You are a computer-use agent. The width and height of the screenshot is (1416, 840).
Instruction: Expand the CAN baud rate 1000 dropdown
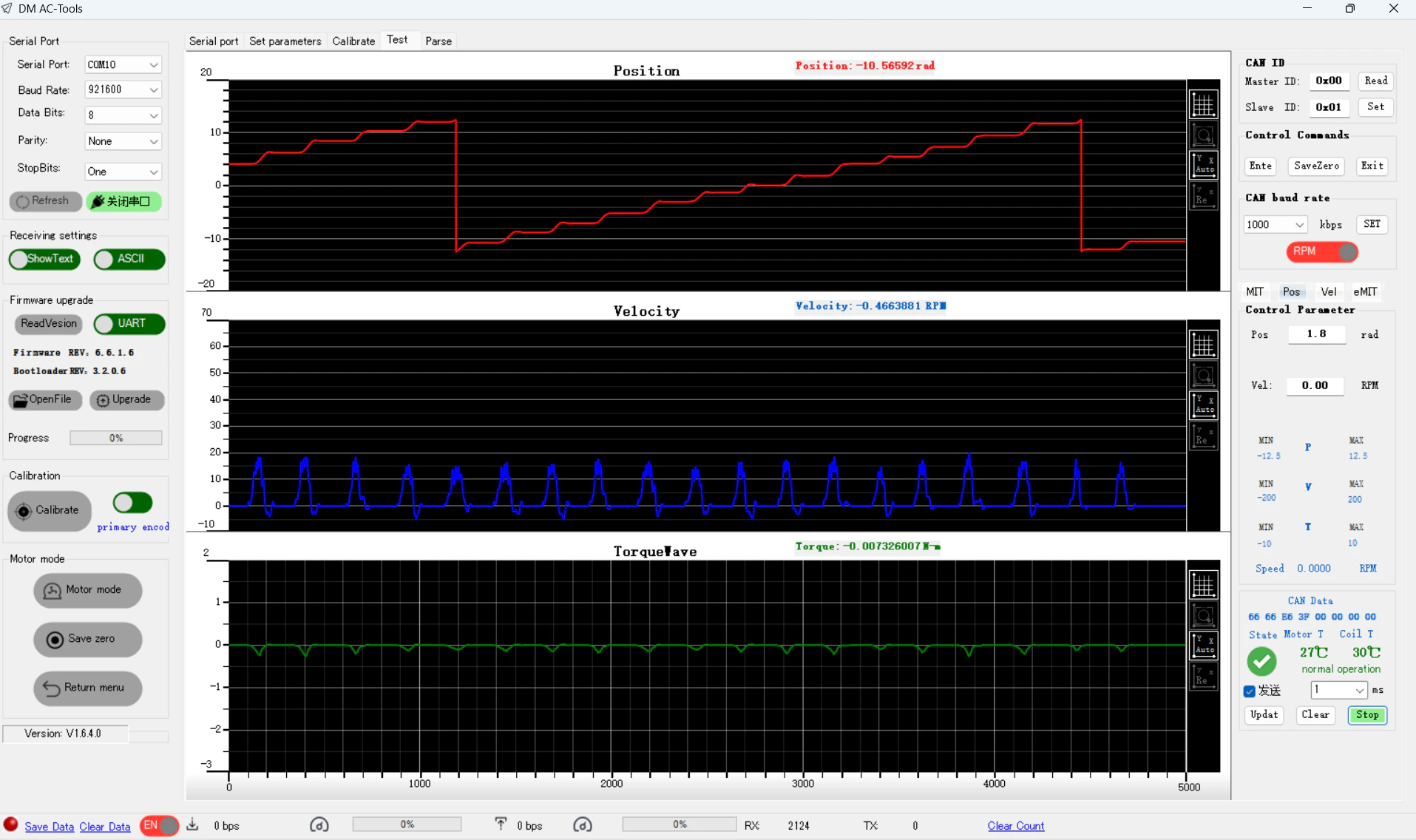(x=1275, y=224)
